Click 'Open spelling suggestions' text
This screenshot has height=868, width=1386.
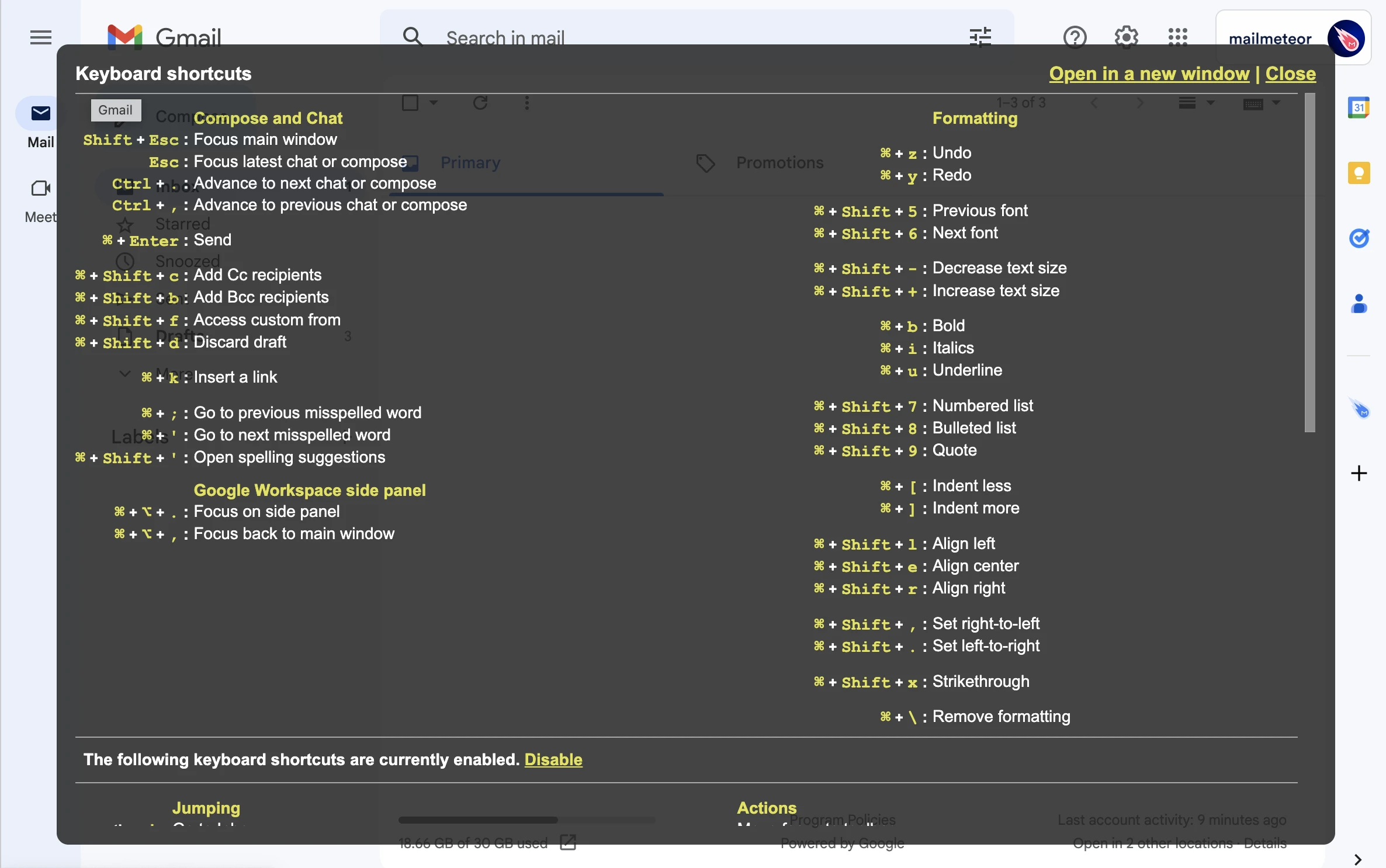click(x=289, y=457)
